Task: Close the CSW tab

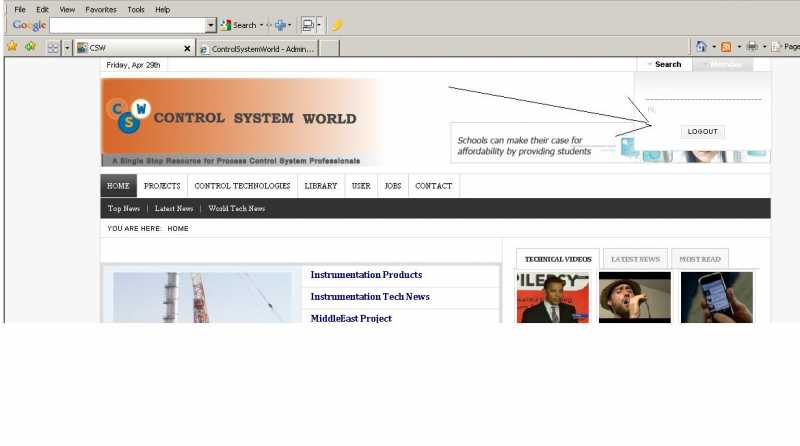Action: click(187, 48)
